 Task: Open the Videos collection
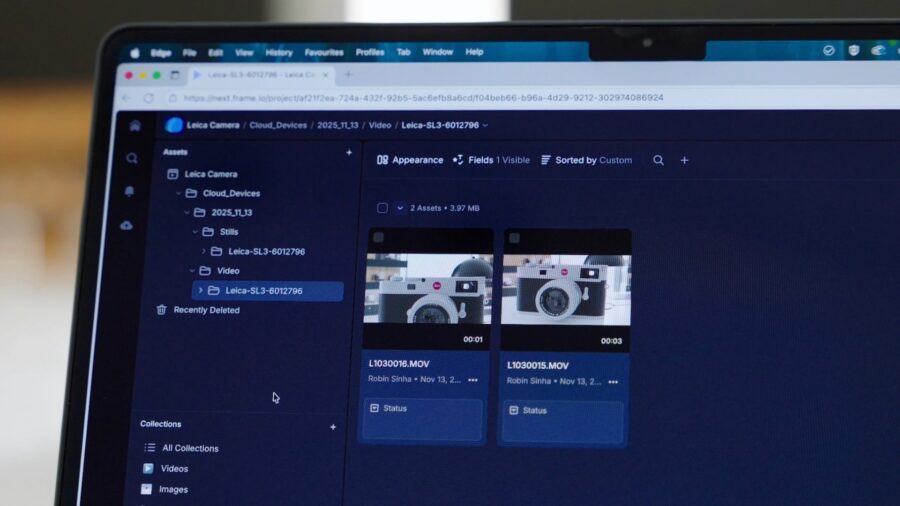[x=174, y=469]
